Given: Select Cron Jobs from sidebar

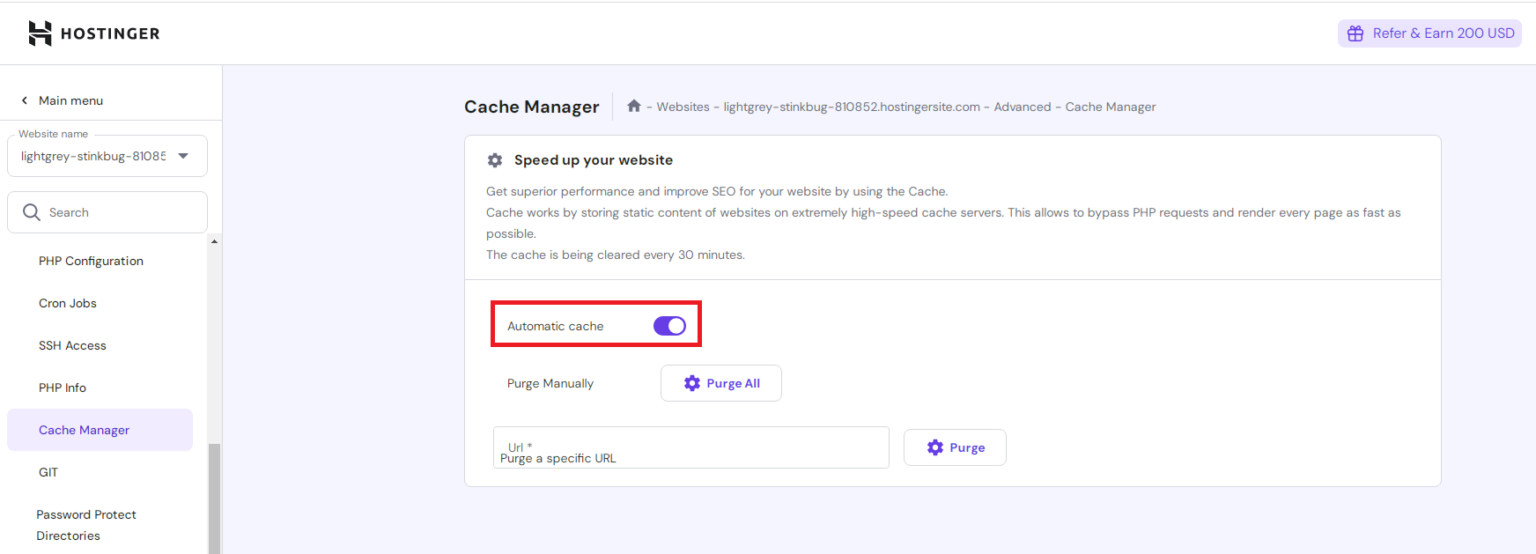Looking at the screenshot, I should coord(67,303).
